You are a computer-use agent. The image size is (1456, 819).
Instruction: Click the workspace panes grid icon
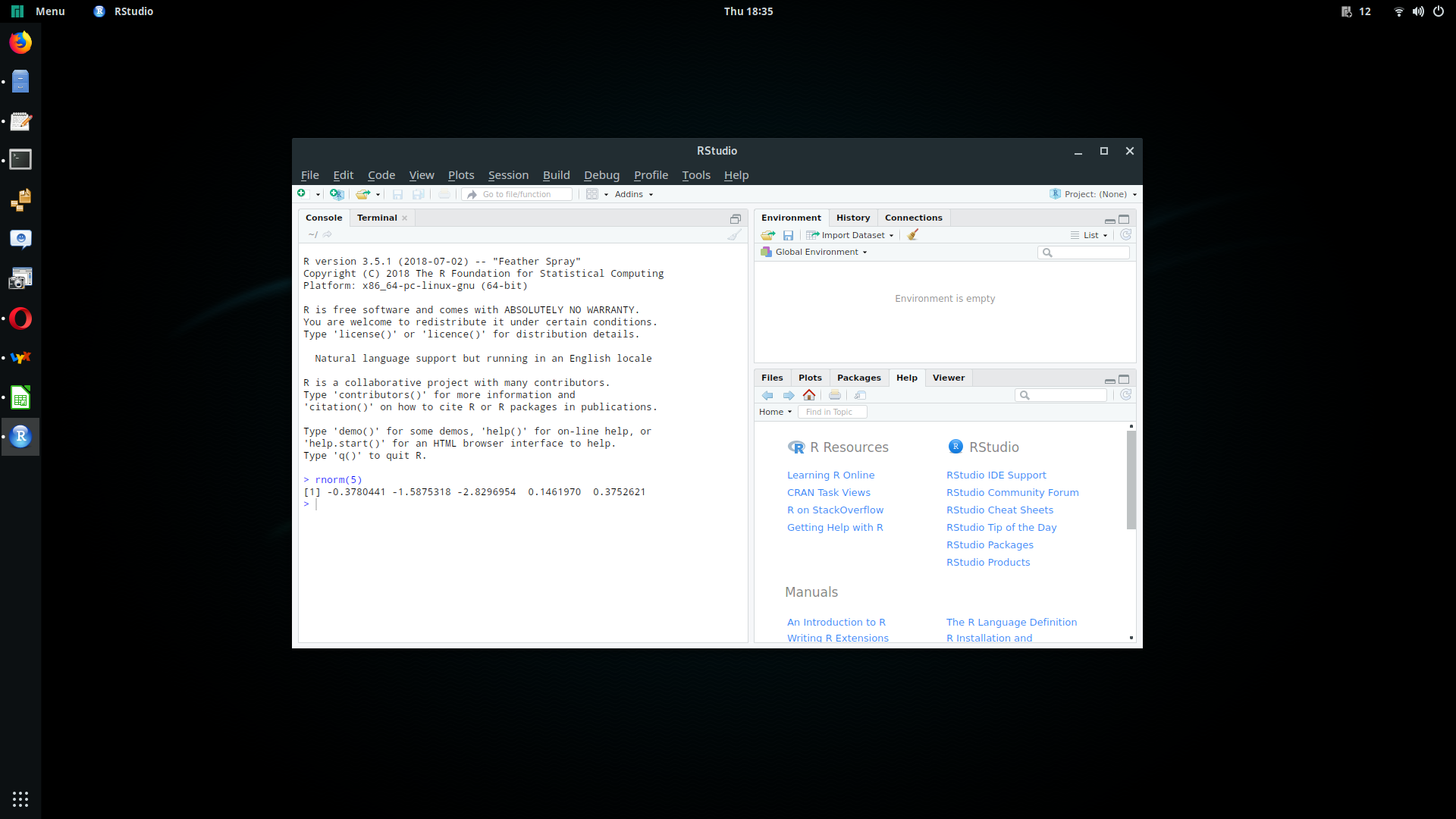tap(592, 194)
